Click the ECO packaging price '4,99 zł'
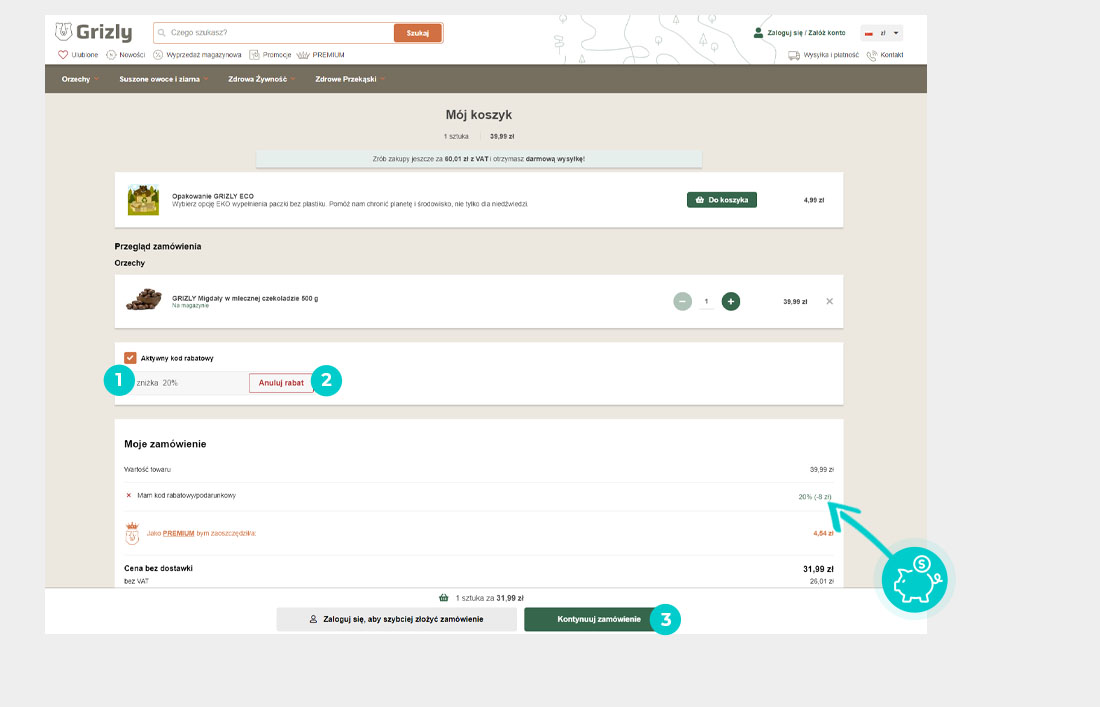Image resolution: width=1100 pixels, height=707 pixels. [x=814, y=201]
